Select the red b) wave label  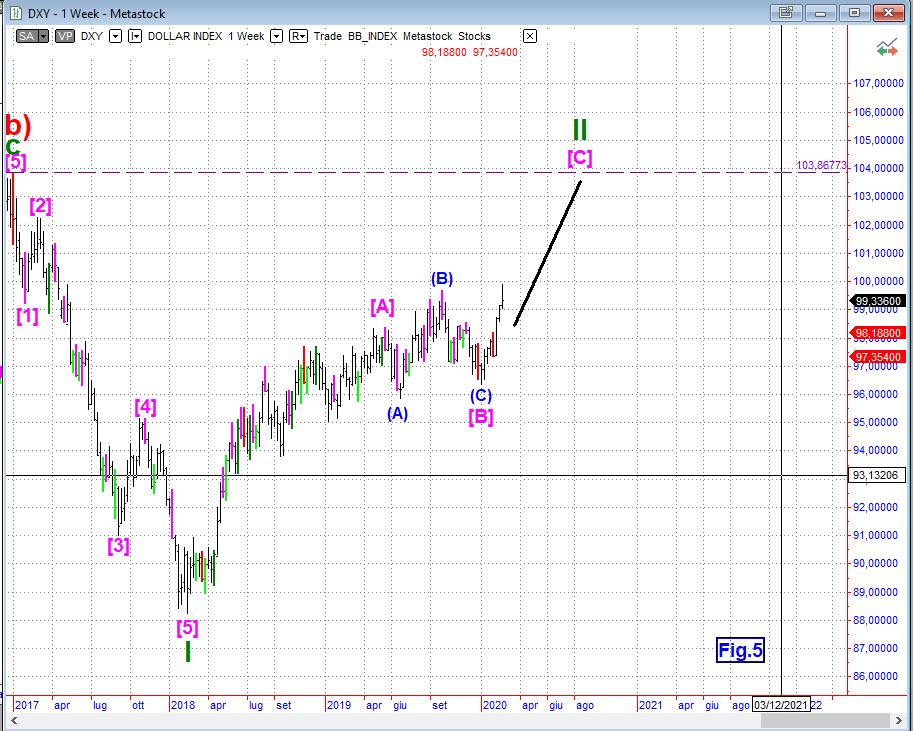(17, 125)
